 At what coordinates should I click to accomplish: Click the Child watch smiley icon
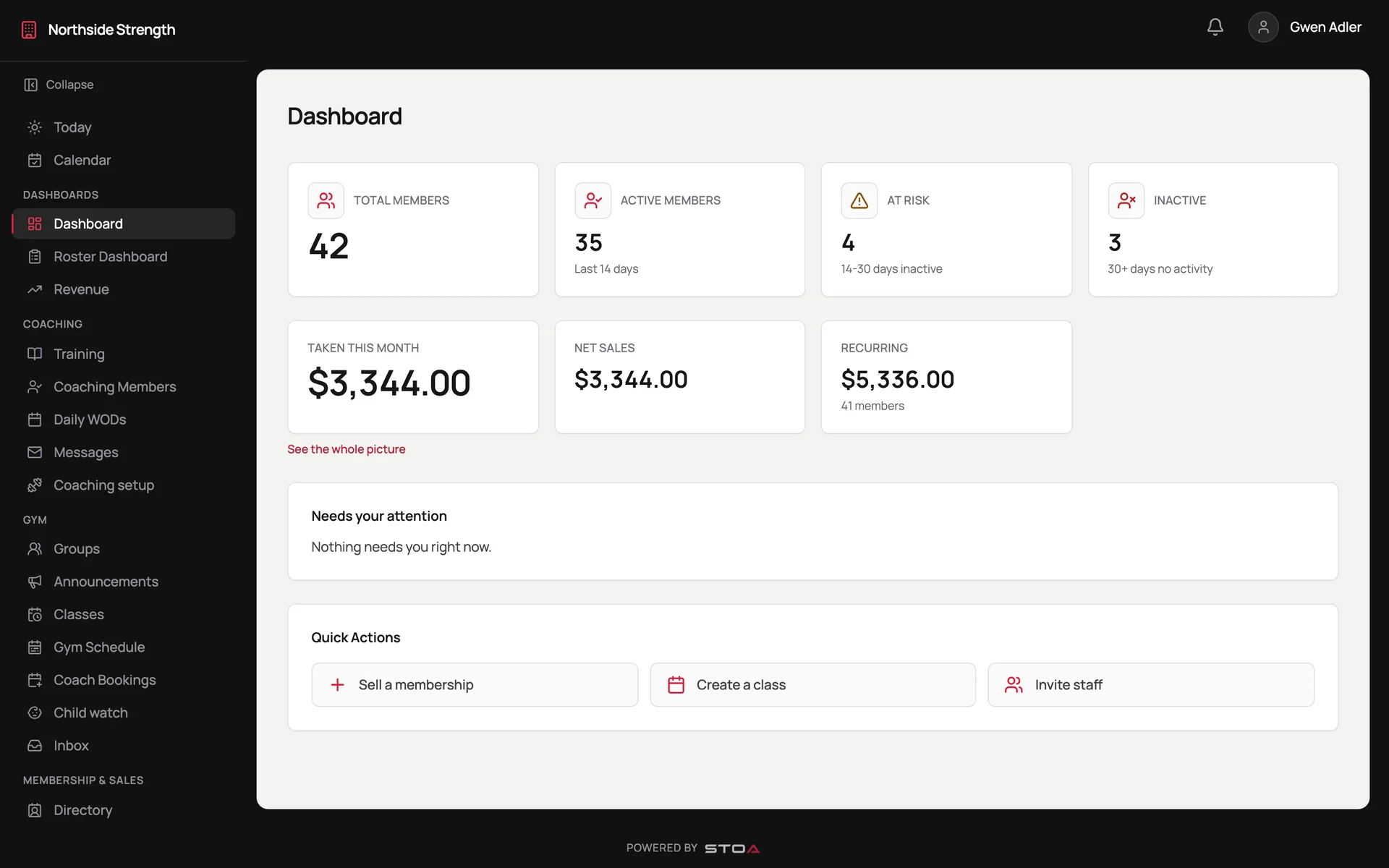click(x=35, y=712)
